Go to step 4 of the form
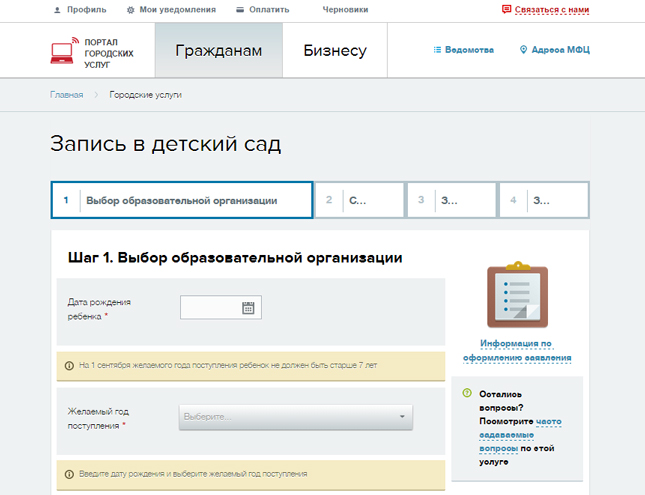This screenshot has width=645, height=495. (x=543, y=200)
